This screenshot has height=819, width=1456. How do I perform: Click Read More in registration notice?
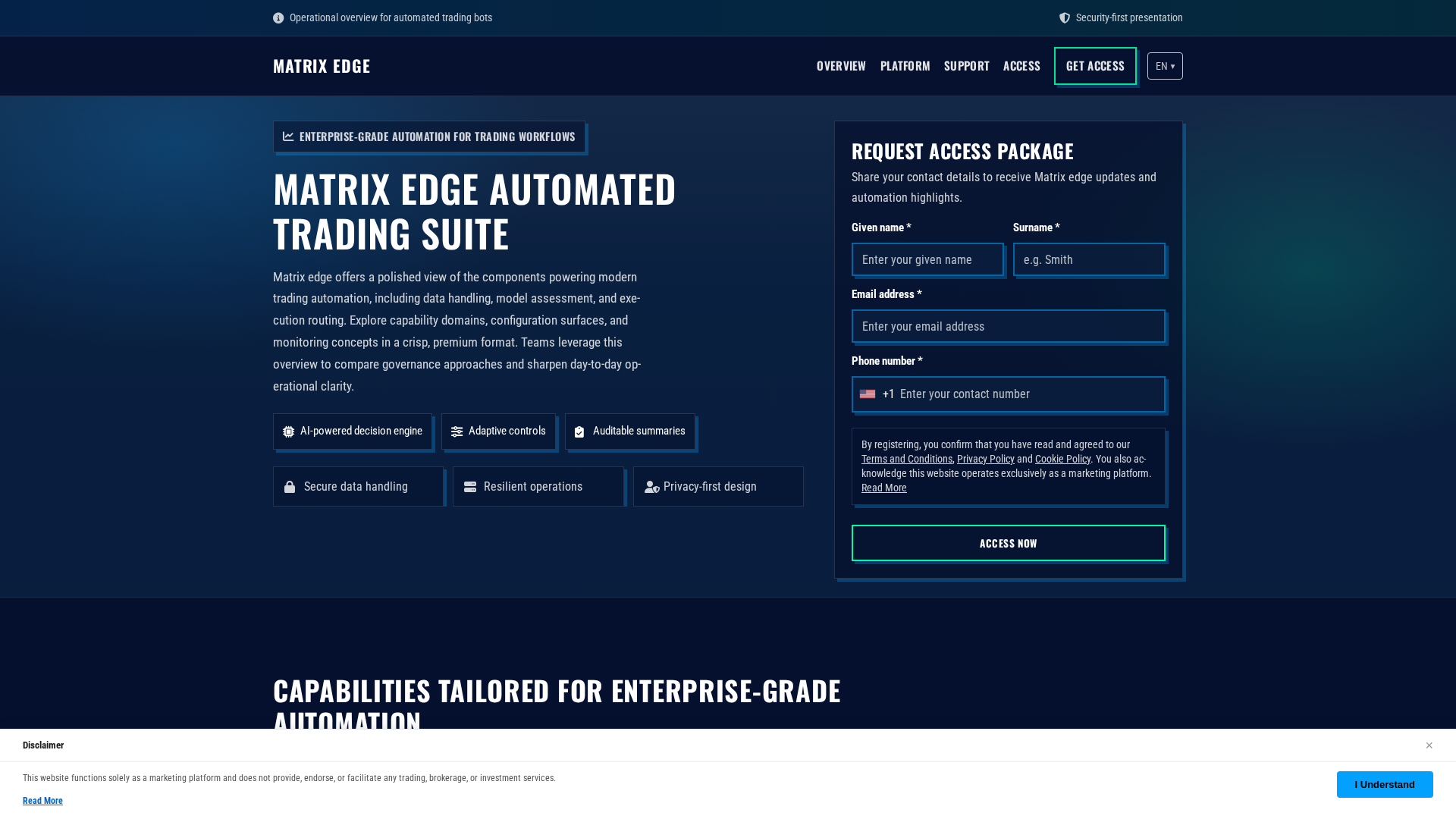point(884,488)
